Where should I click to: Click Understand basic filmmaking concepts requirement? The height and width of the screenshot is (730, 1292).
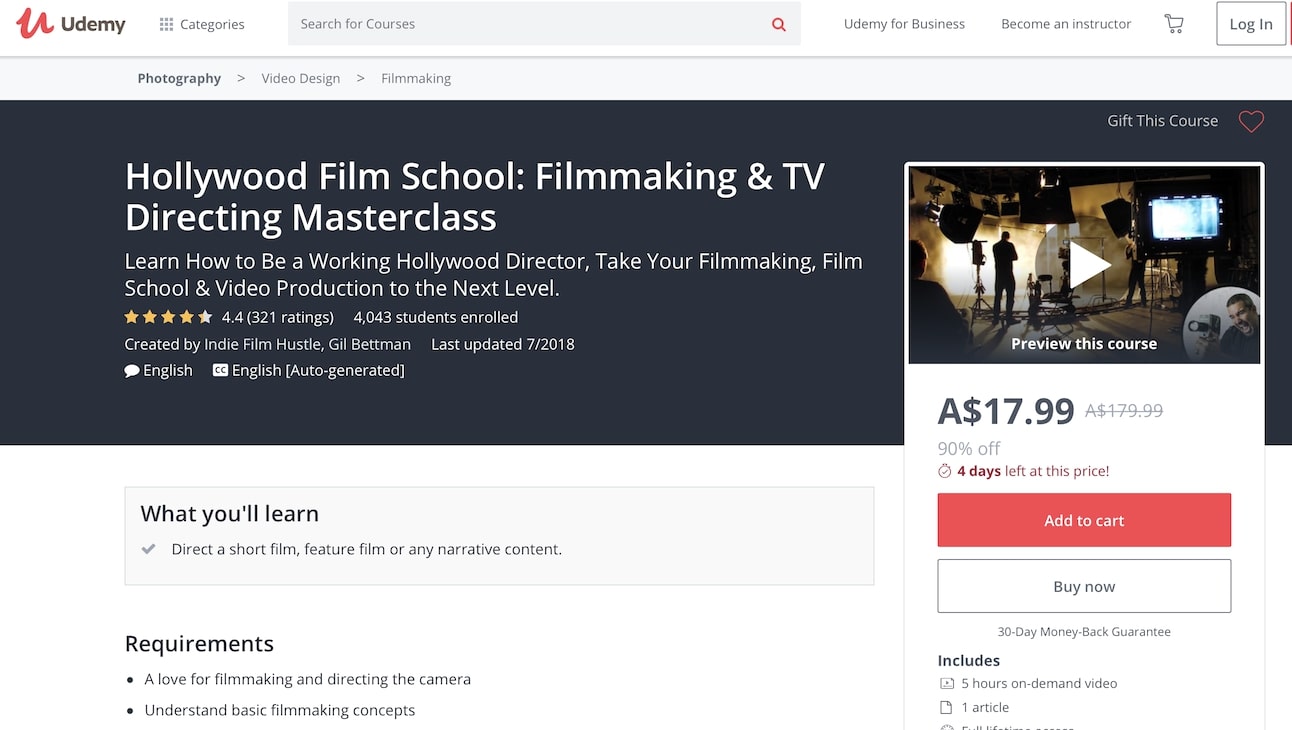click(280, 710)
